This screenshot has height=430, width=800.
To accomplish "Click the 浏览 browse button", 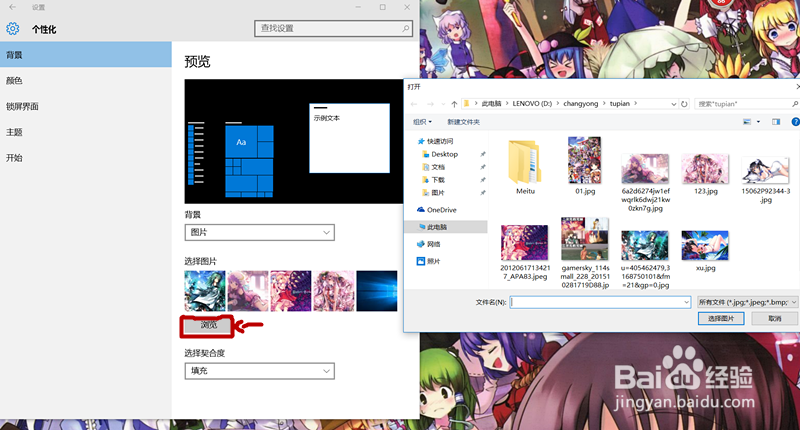I will click(x=208, y=325).
